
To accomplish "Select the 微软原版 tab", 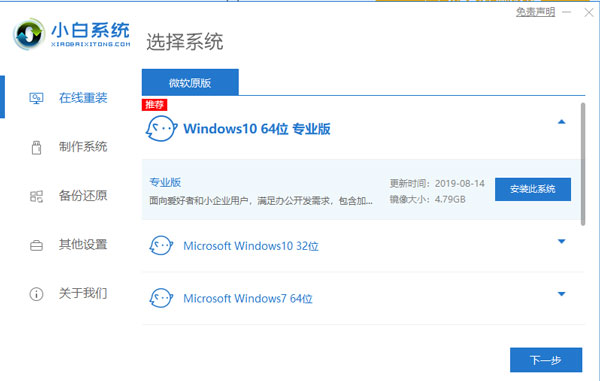I will 190,82.
